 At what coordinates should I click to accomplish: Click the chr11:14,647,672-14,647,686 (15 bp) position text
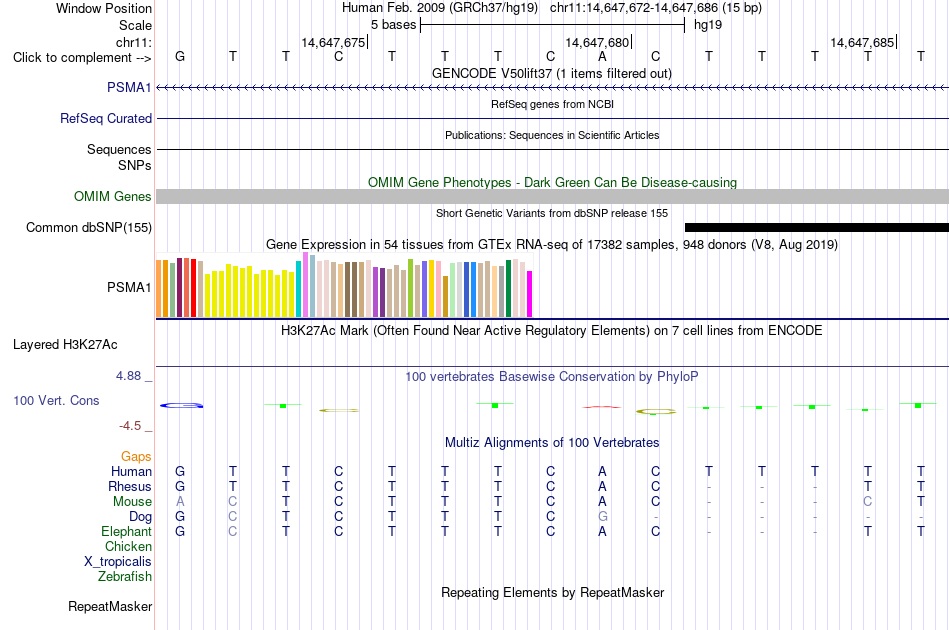(656, 8)
